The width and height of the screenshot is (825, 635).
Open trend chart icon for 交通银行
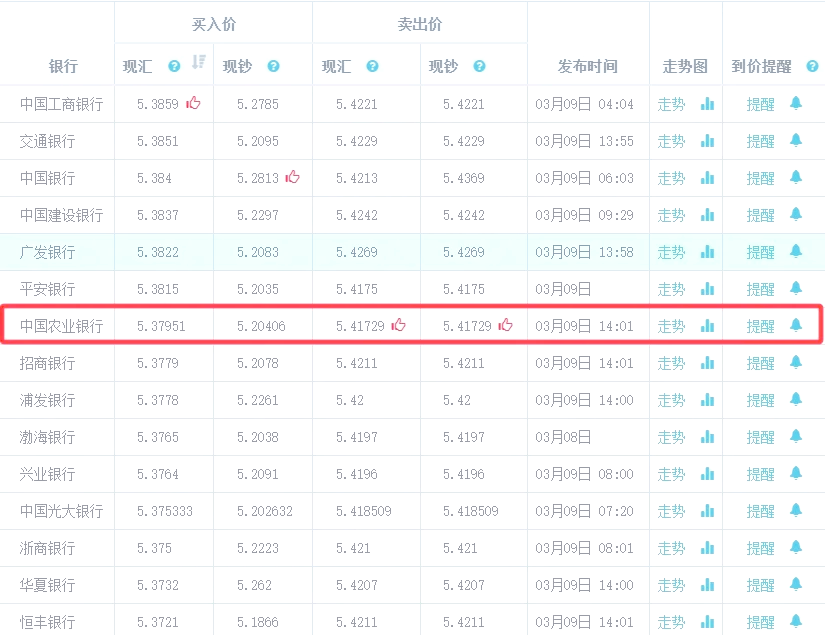coord(708,140)
